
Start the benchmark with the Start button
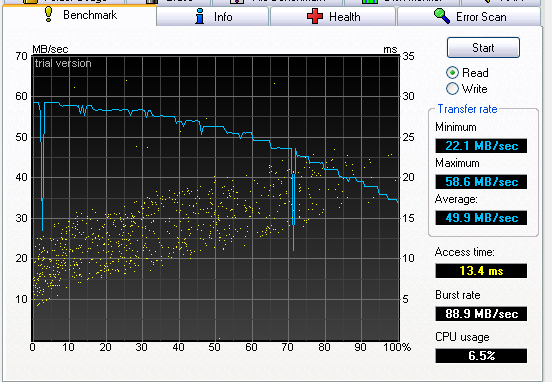tap(483, 48)
